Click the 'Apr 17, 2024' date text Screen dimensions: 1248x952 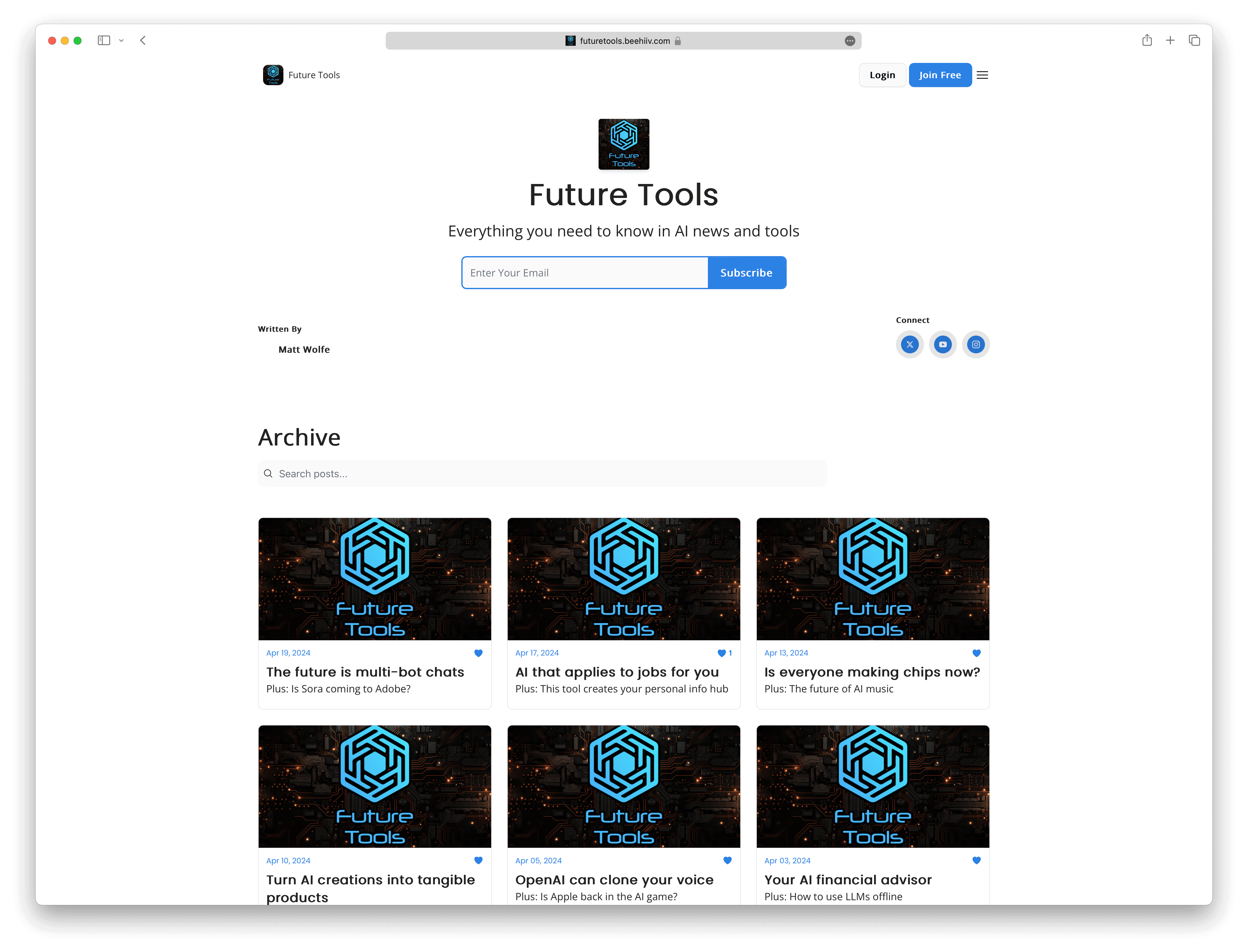pos(537,653)
